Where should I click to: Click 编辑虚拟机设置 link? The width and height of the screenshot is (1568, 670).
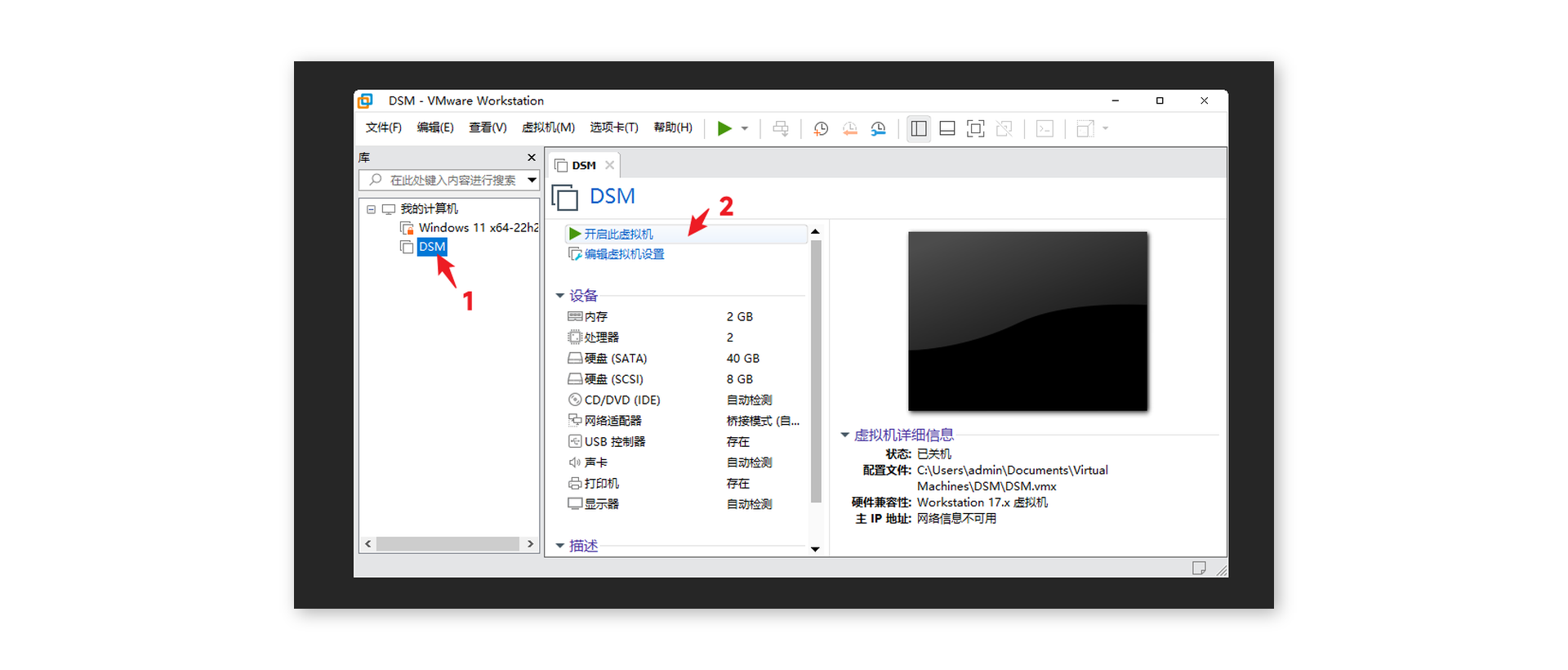pos(624,255)
